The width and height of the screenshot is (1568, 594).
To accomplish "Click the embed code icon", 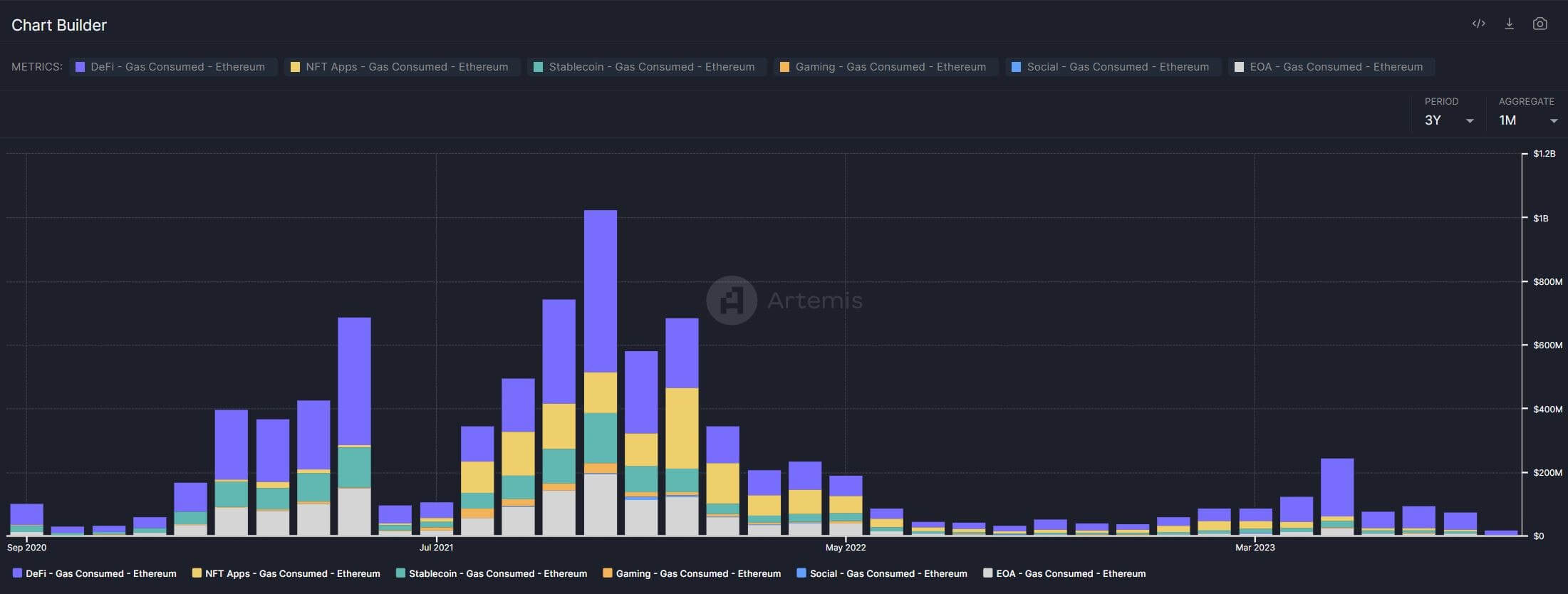I will (x=1478, y=24).
